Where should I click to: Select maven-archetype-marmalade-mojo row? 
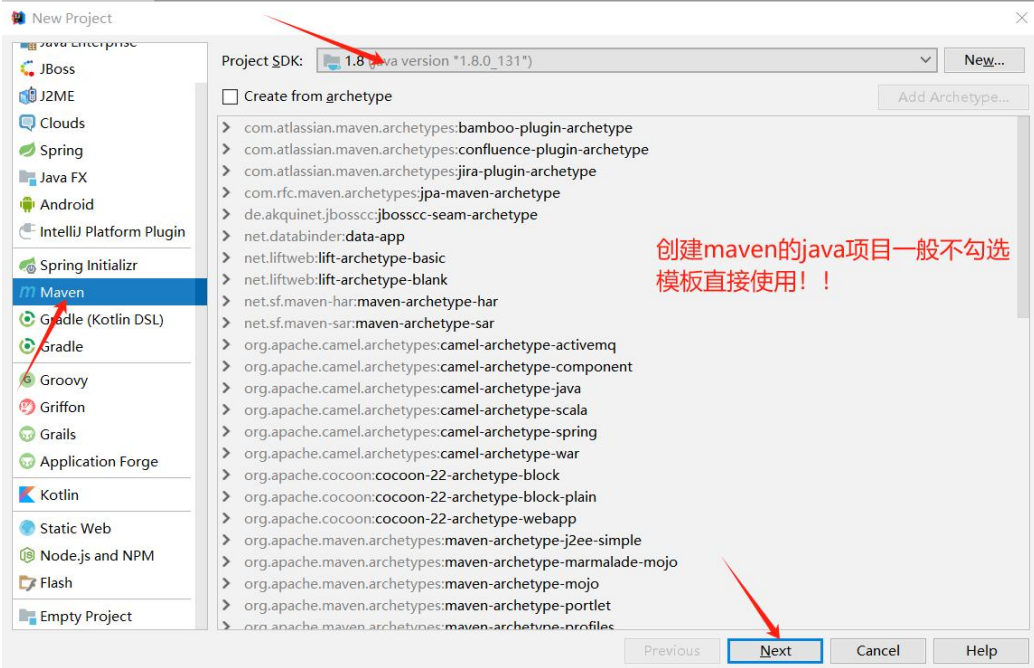(618, 562)
